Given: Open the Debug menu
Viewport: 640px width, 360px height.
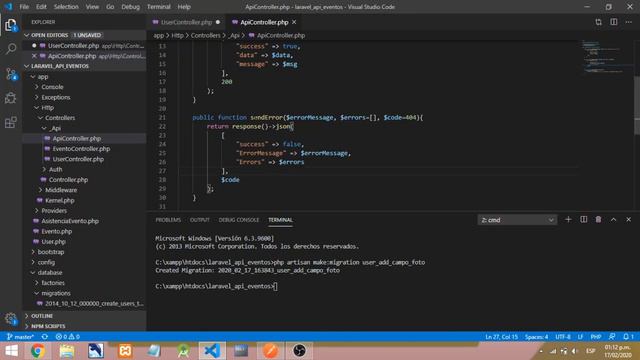Looking at the screenshot, I should 131,7.
